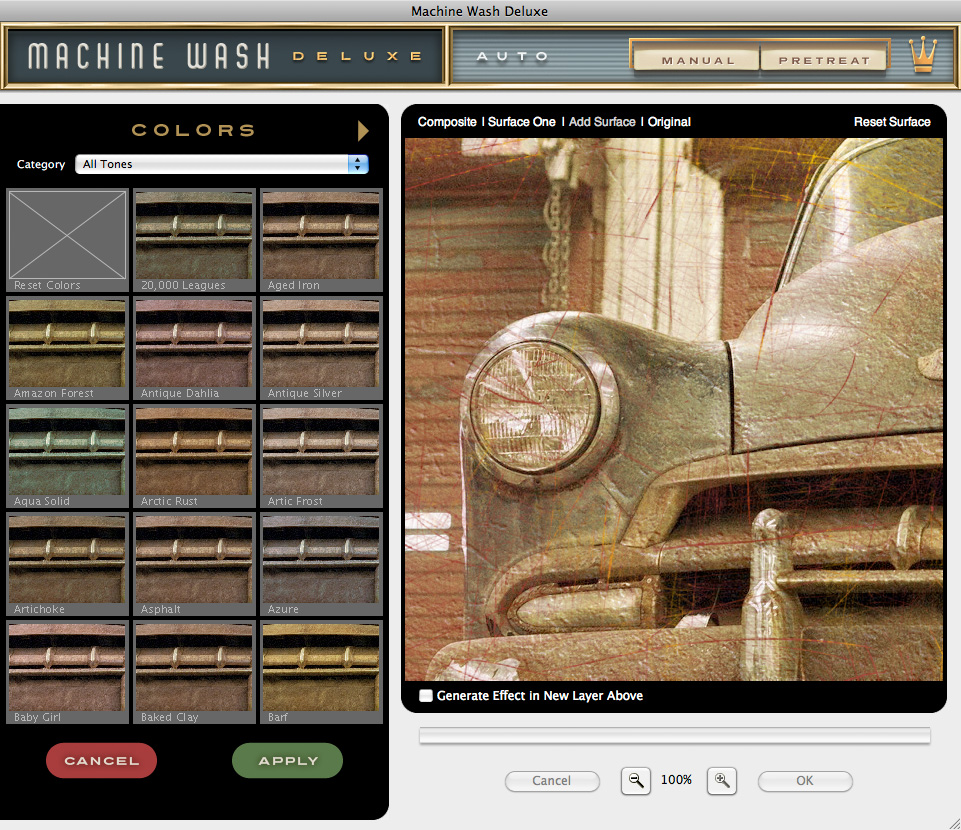Show the Composite preview view

point(446,122)
